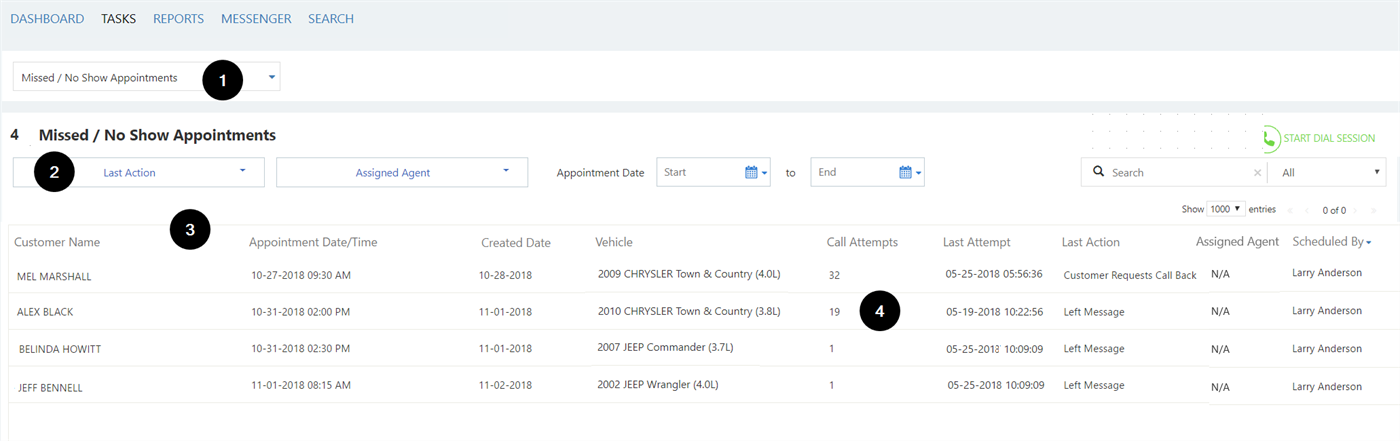1400x441 pixels.
Task: Change the Show 1000 entries selector
Action: [x=1224, y=209]
